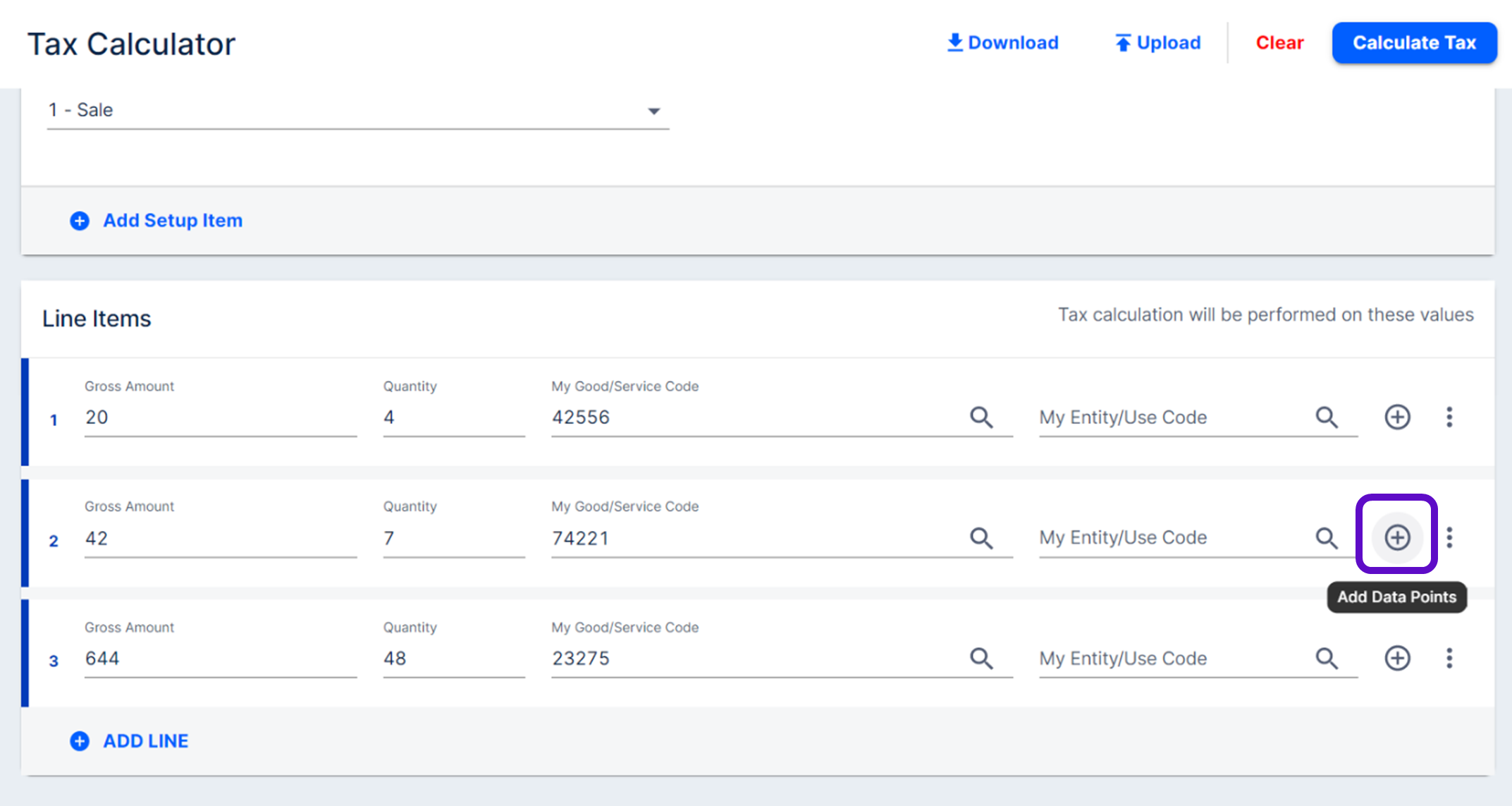
Task: Download the calculation data
Action: (x=1002, y=43)
